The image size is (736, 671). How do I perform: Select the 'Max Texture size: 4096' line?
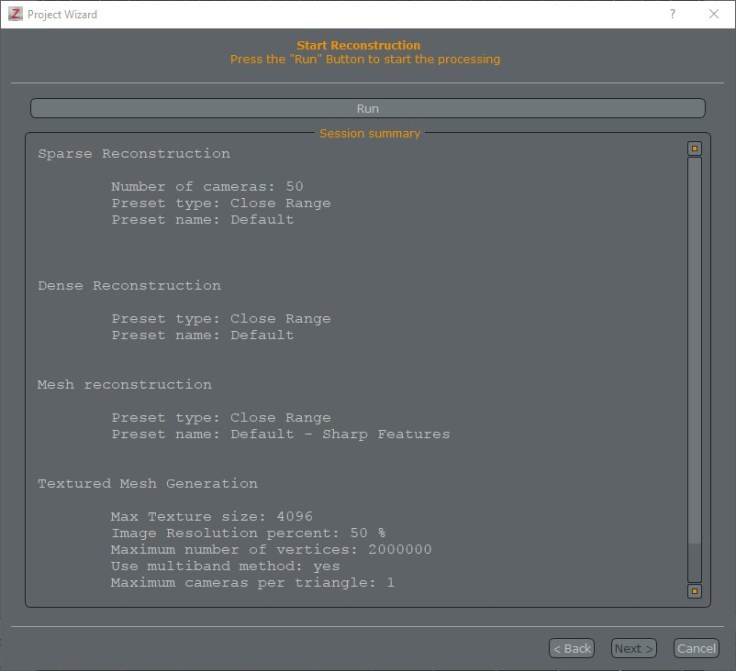click(x=211, y=516)
